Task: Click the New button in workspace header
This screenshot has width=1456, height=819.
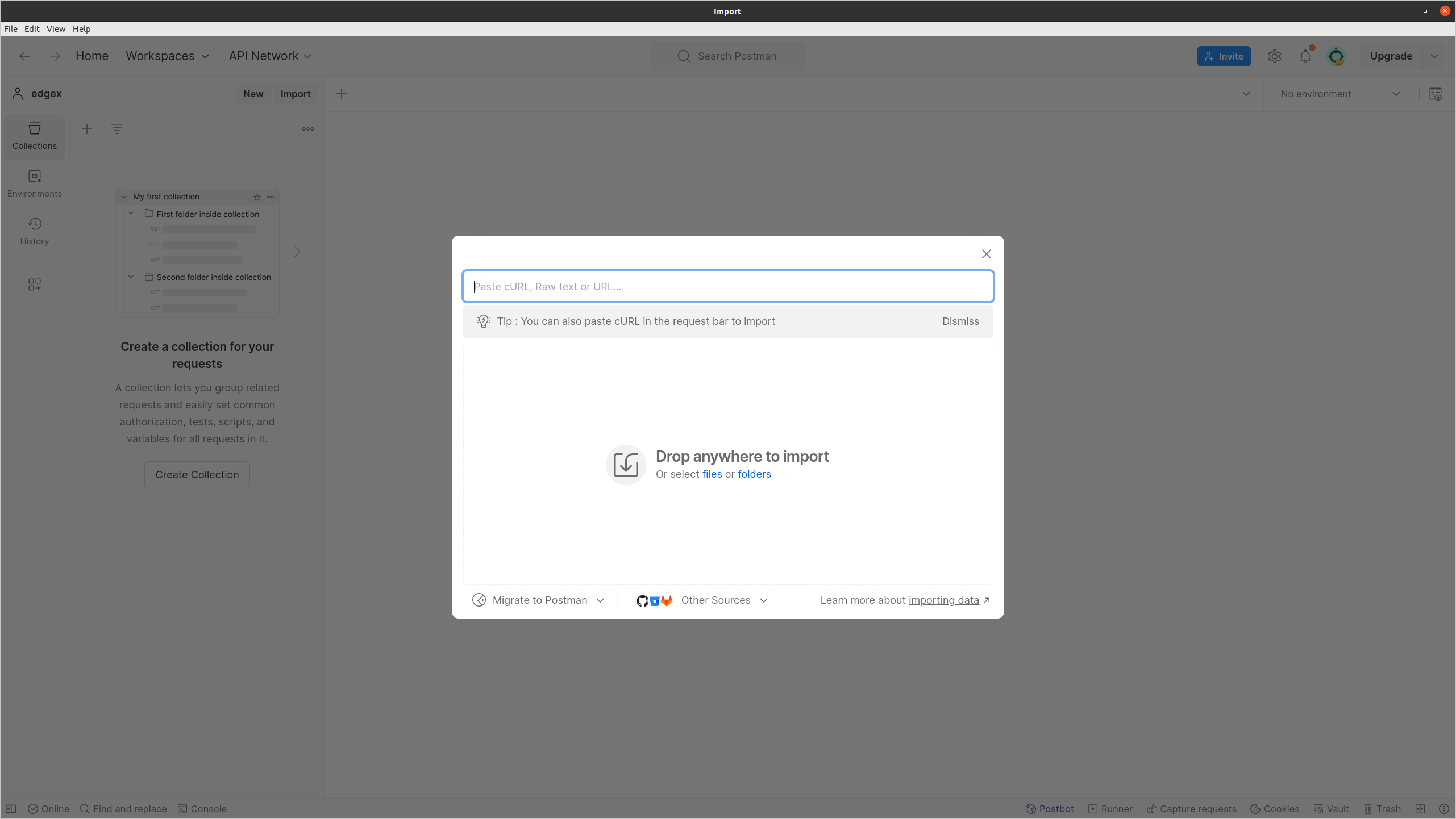Action: 253,94
